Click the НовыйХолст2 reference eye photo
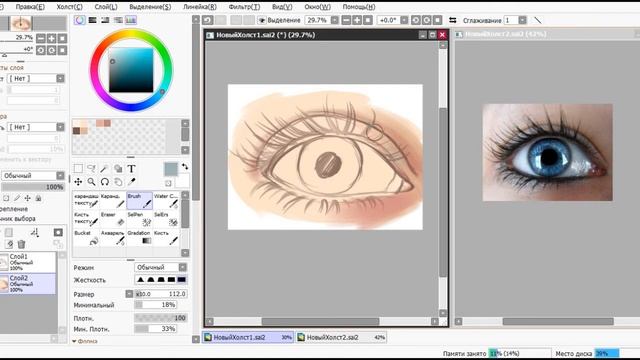This screenshot has width=640, height=360. (547, 152)
